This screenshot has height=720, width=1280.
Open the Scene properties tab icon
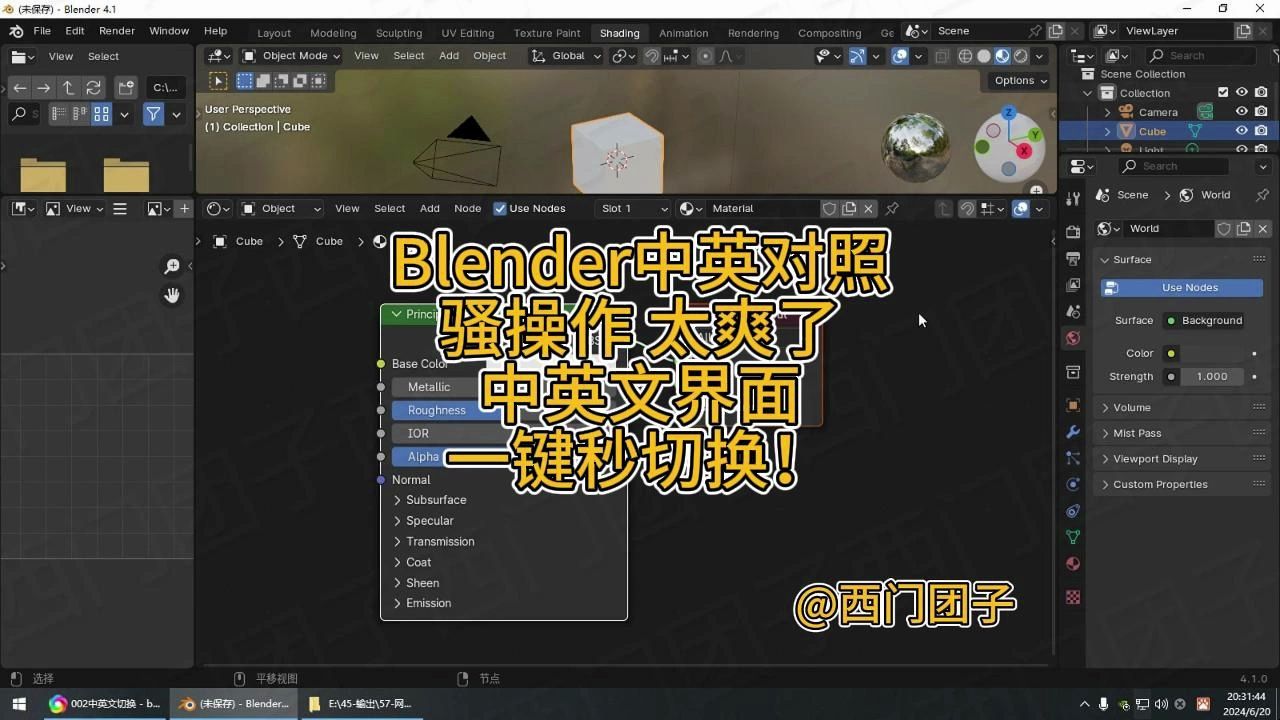pyautogui.click(x=1073, y=311)
